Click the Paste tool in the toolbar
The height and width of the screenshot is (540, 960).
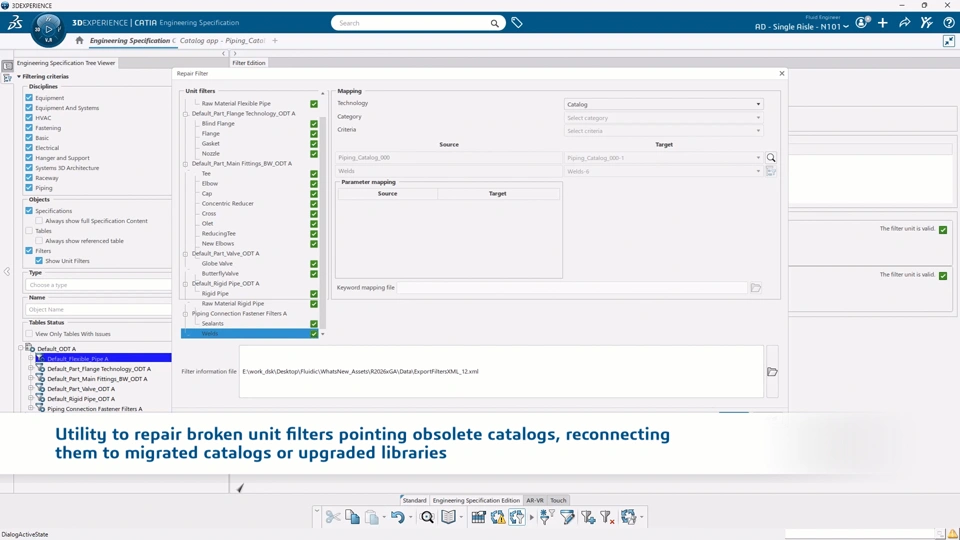point(372,517)
